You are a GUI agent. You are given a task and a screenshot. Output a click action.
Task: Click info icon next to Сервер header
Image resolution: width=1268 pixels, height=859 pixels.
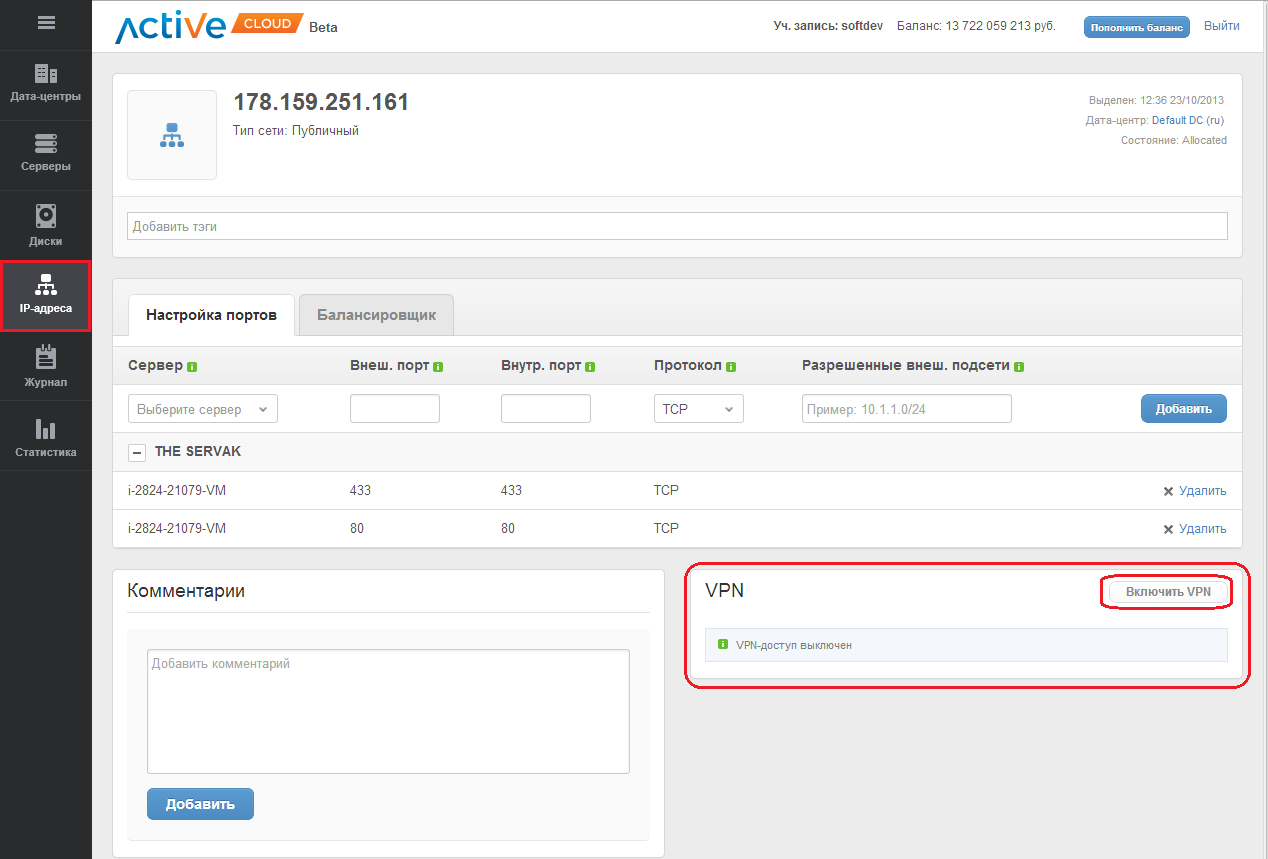click(x=192, y=367)
